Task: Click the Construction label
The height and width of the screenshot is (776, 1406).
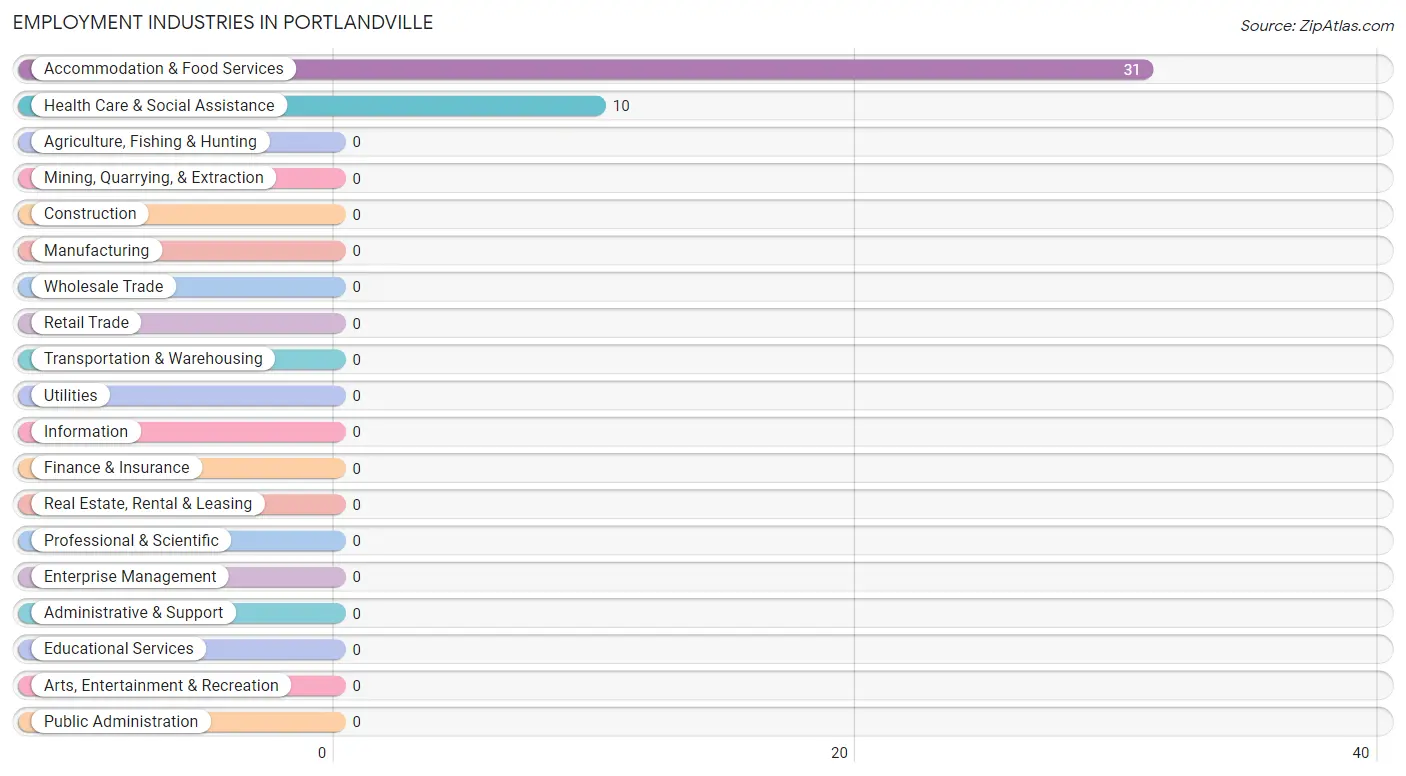Action: 90,214
